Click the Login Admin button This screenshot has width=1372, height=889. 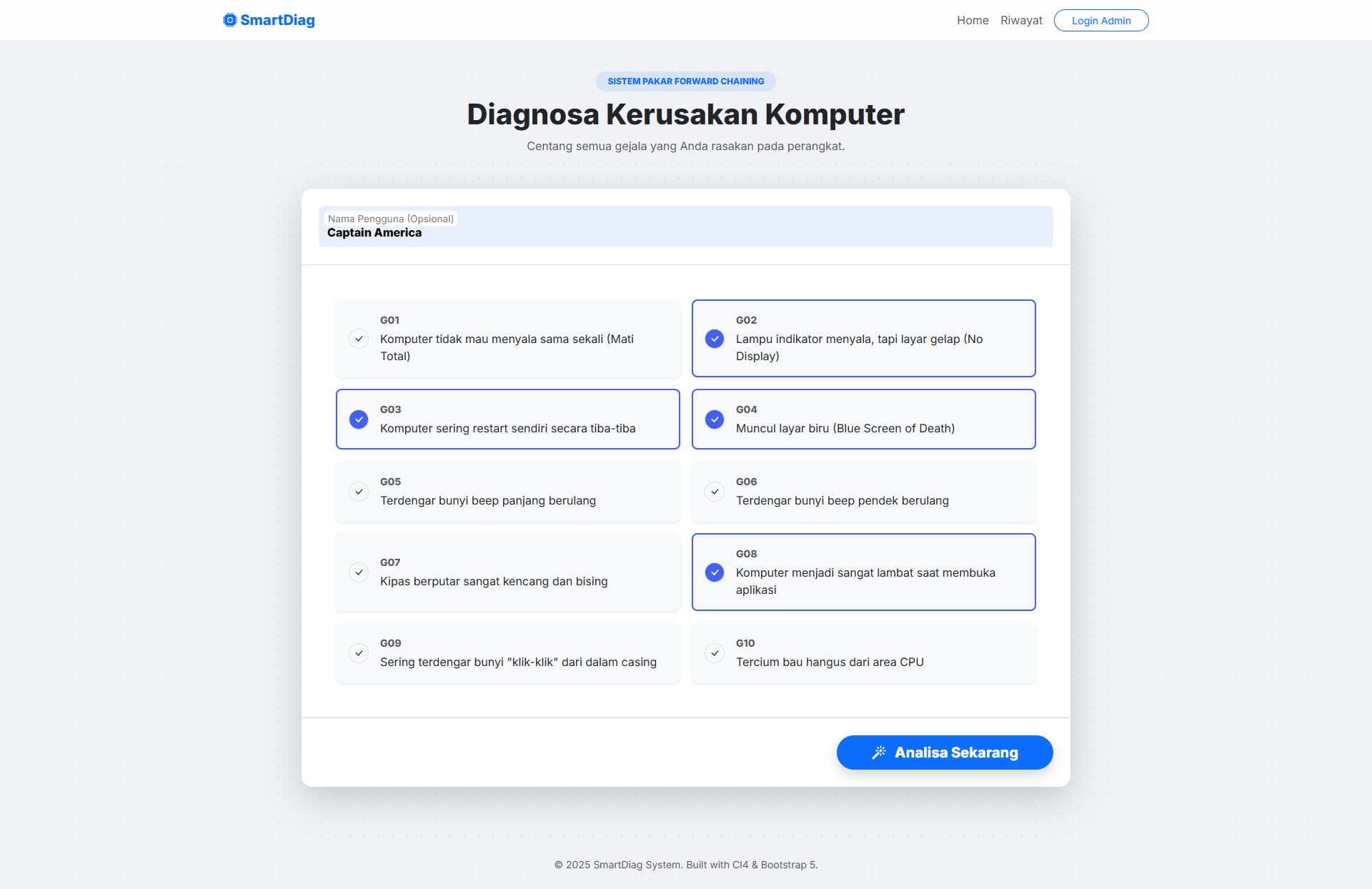(1101, 20)
